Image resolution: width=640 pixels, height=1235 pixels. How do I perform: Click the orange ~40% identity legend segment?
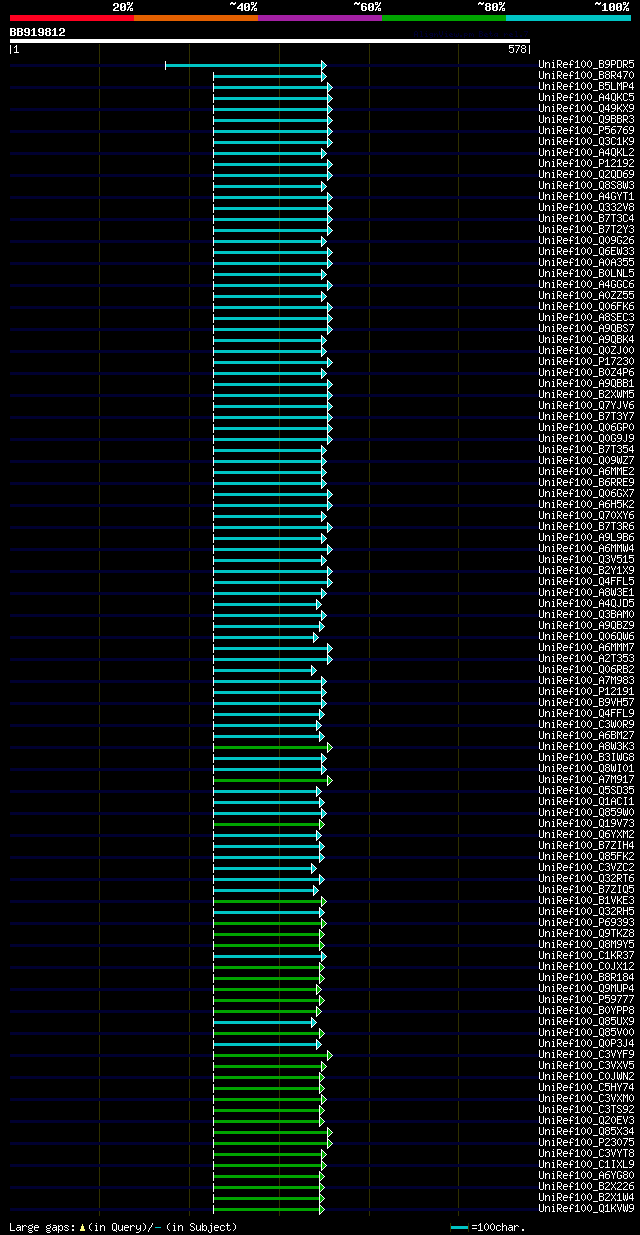pyautogui.click(x=196, y=18)
